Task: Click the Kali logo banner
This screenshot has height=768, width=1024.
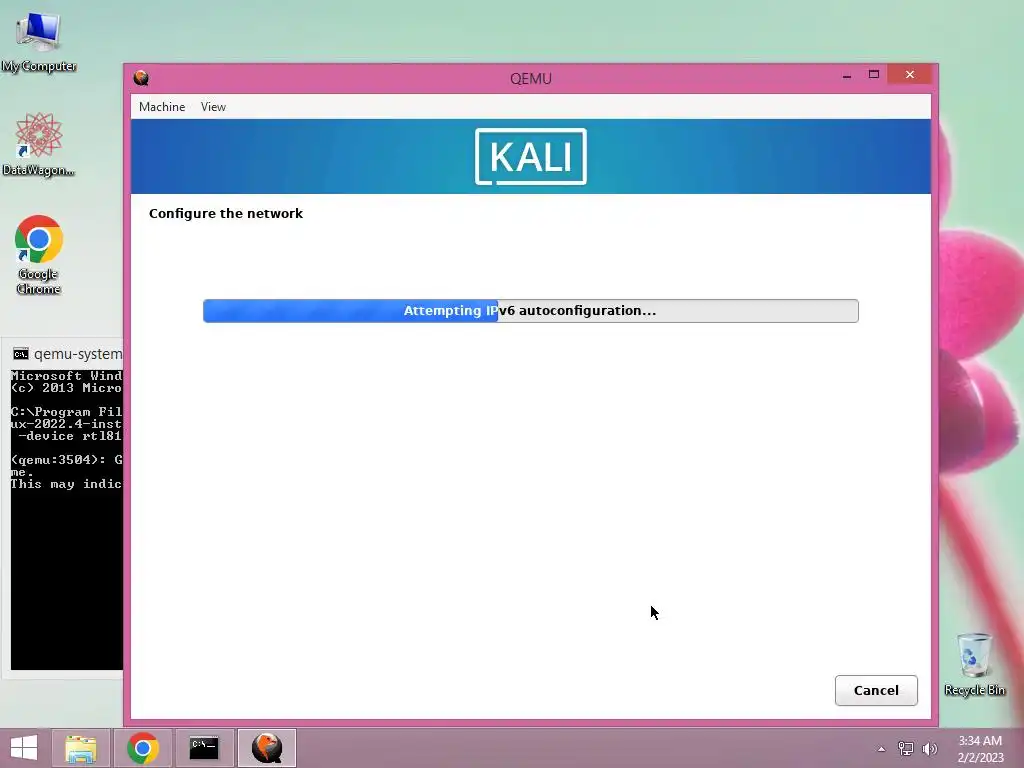Action: (530, 156)
